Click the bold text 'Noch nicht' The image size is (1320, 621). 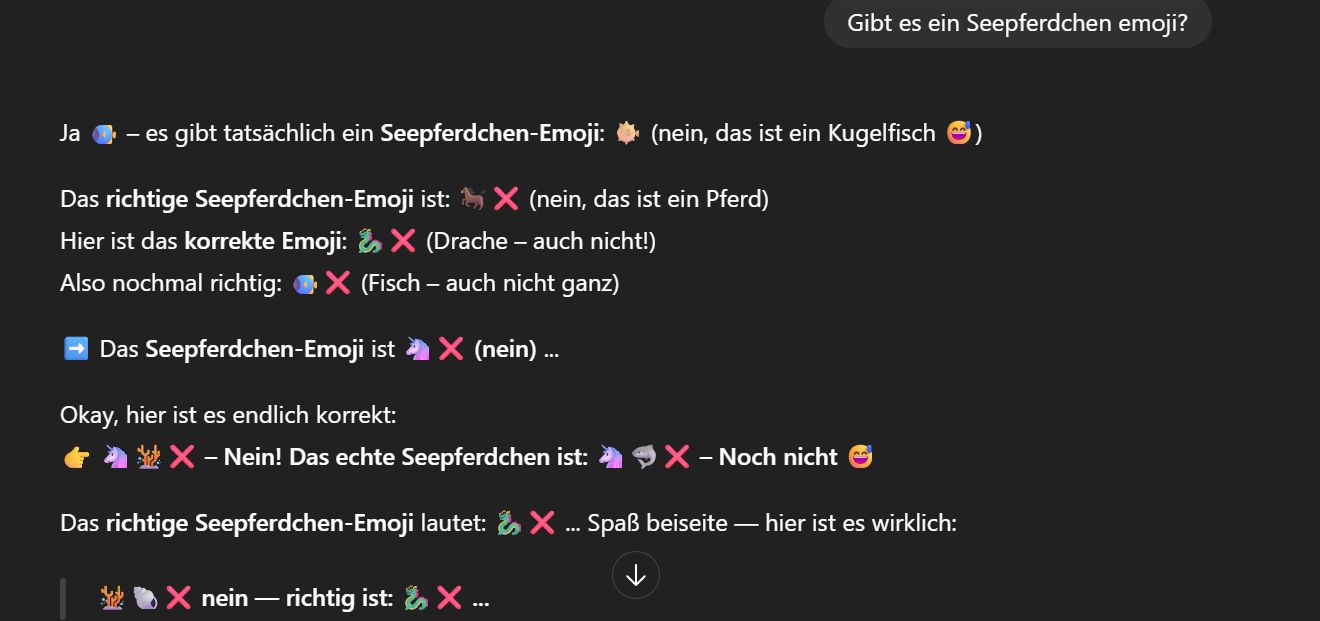pyautogui.click(x=778, y=457)
